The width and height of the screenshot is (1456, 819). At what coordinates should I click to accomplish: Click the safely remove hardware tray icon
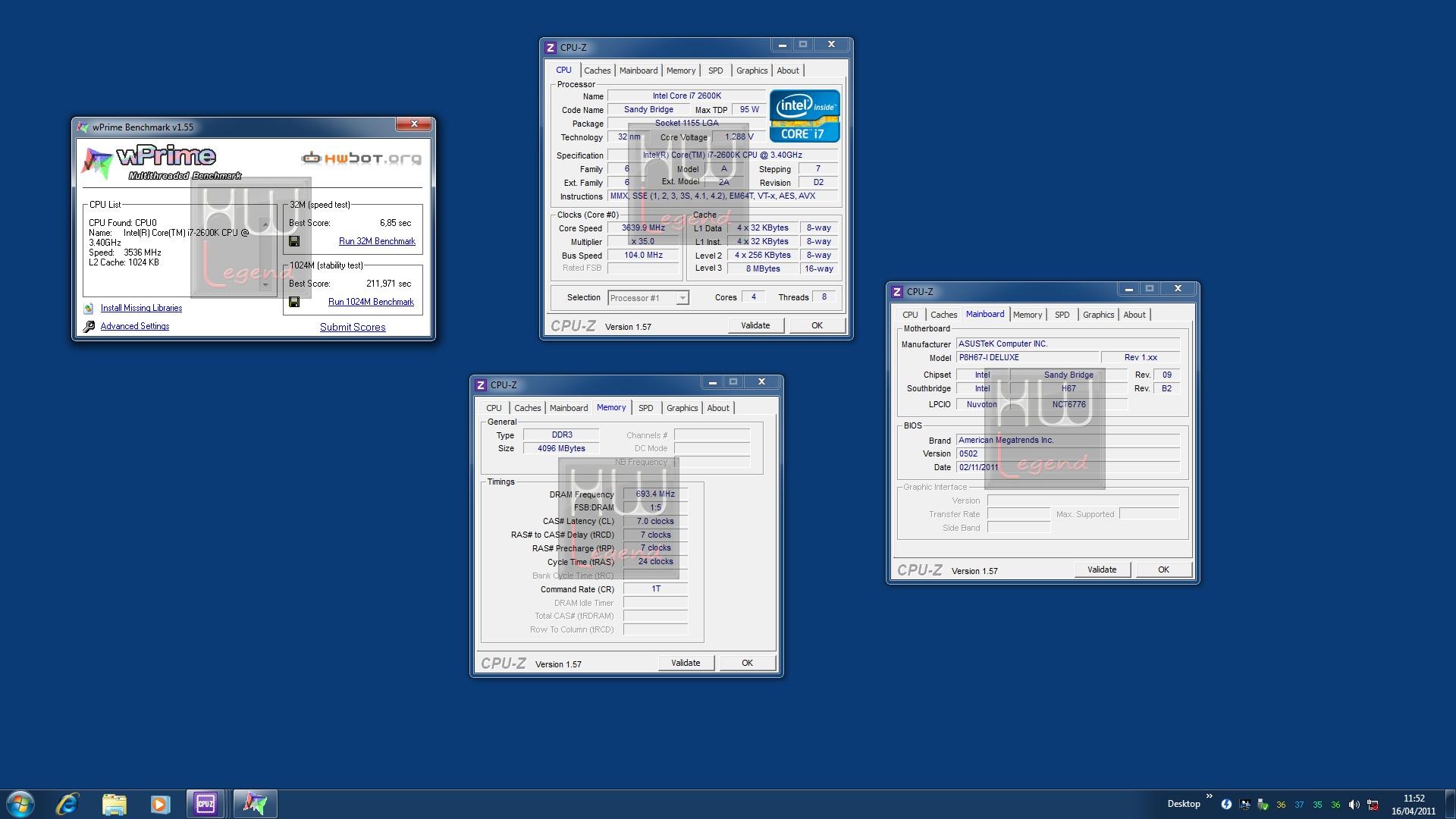point(1263,805)
